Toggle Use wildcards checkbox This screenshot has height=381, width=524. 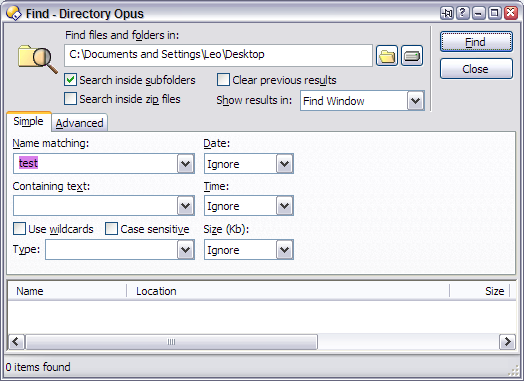tap(19, 229)
